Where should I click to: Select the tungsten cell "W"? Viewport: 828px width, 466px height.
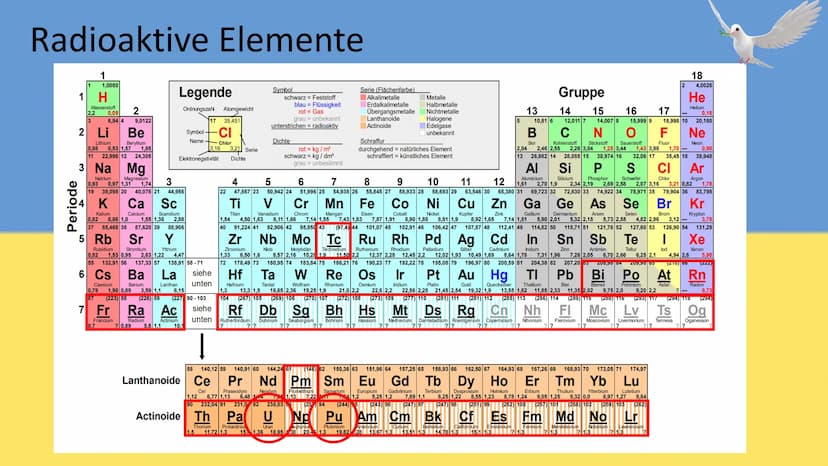click(x=301, y=276)
